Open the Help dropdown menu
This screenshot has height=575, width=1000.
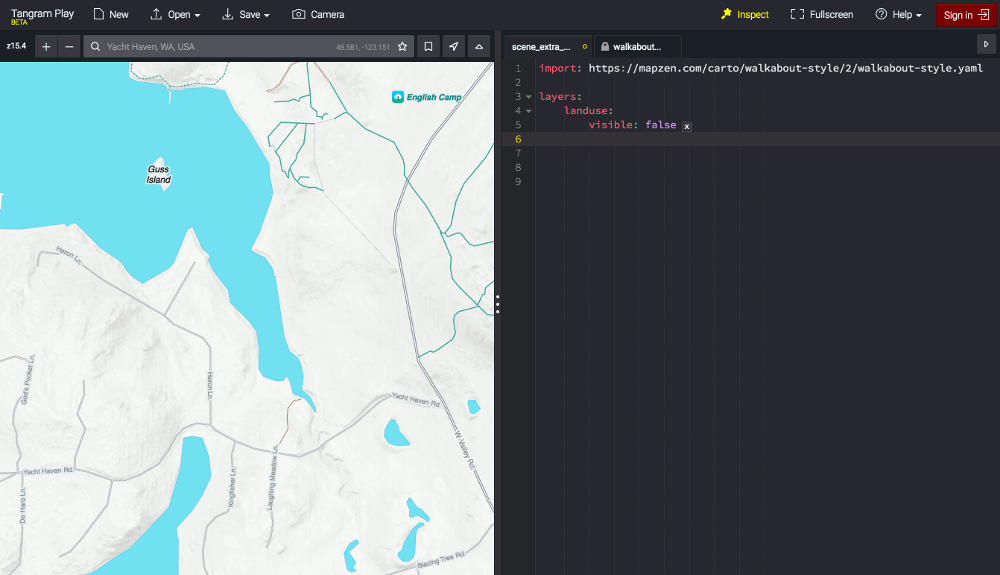pyautogui.click(x=898, y=14)
